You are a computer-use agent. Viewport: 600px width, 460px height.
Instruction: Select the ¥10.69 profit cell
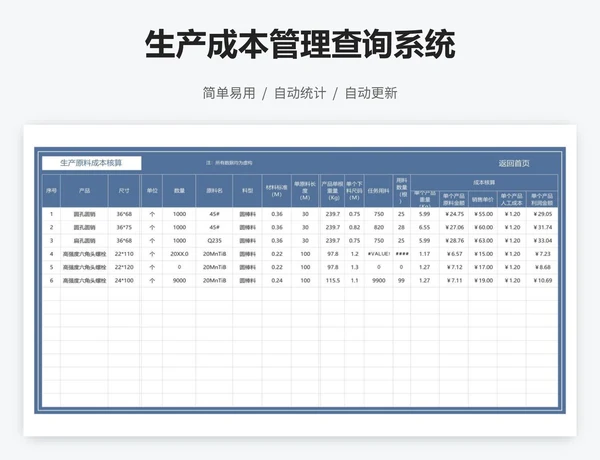(542, 281)
